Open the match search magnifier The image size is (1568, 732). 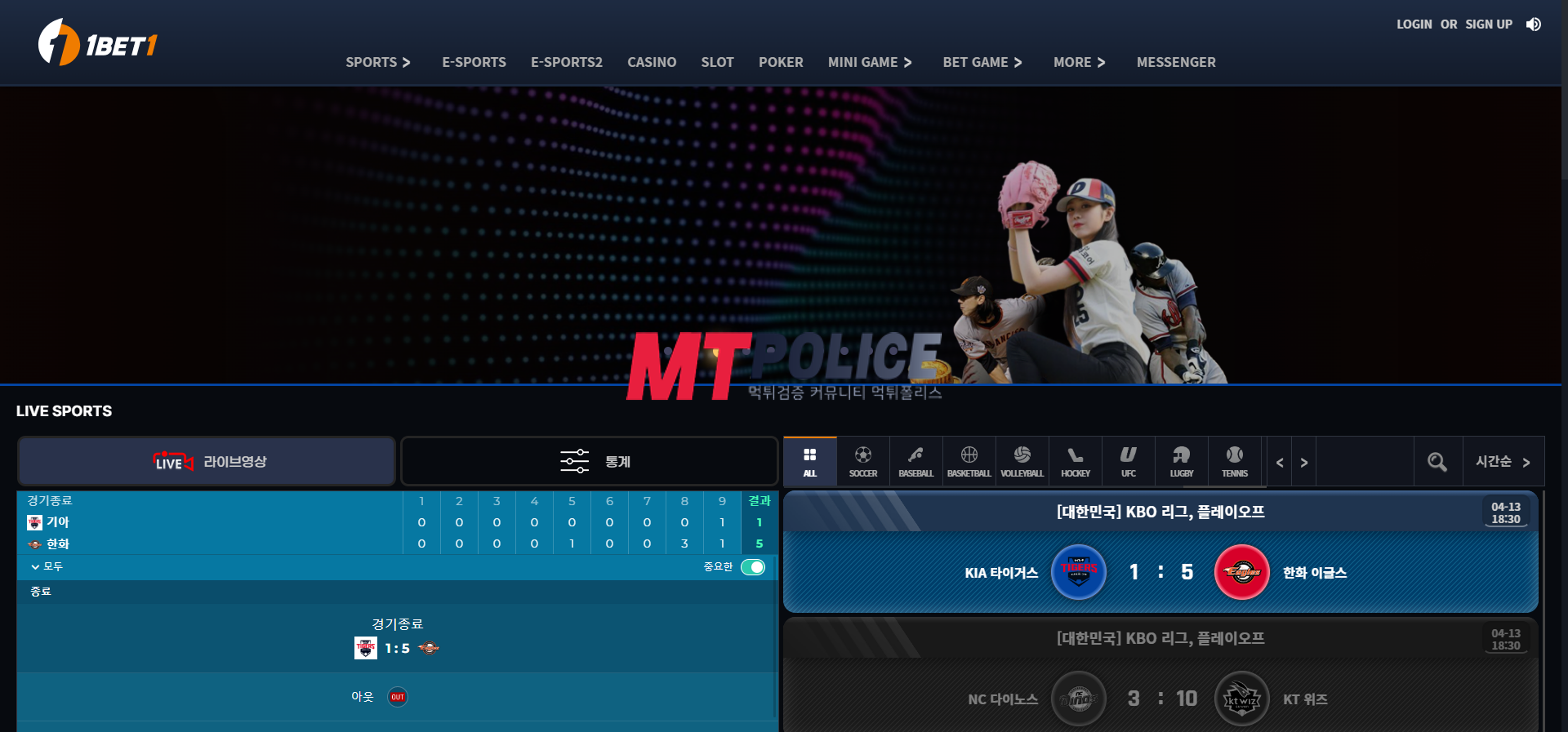click(x=1437, y=462)
